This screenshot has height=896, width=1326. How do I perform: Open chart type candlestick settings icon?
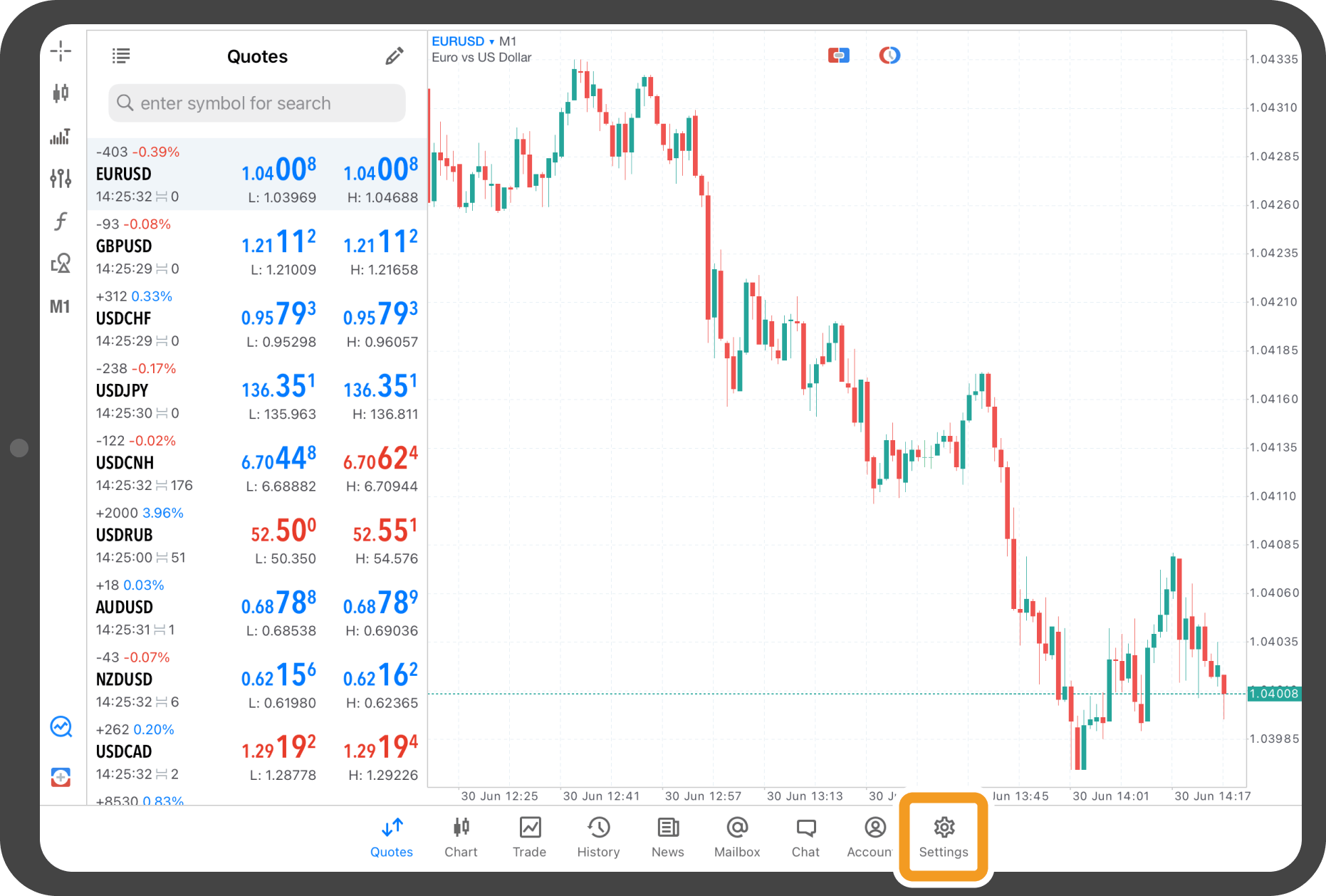tap(61, 93)
